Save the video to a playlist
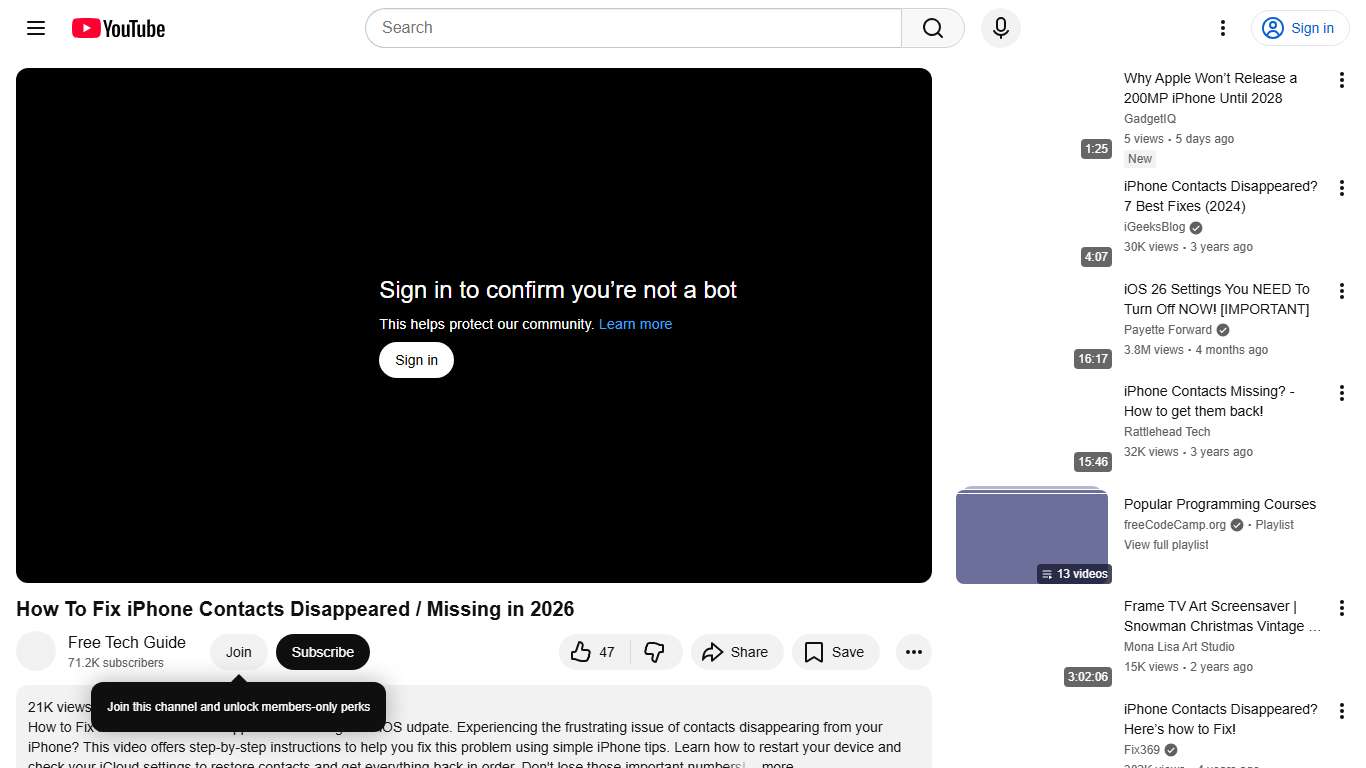This screenshot has height=768, width=1366. pyautogui.click(x=835, y=652)
